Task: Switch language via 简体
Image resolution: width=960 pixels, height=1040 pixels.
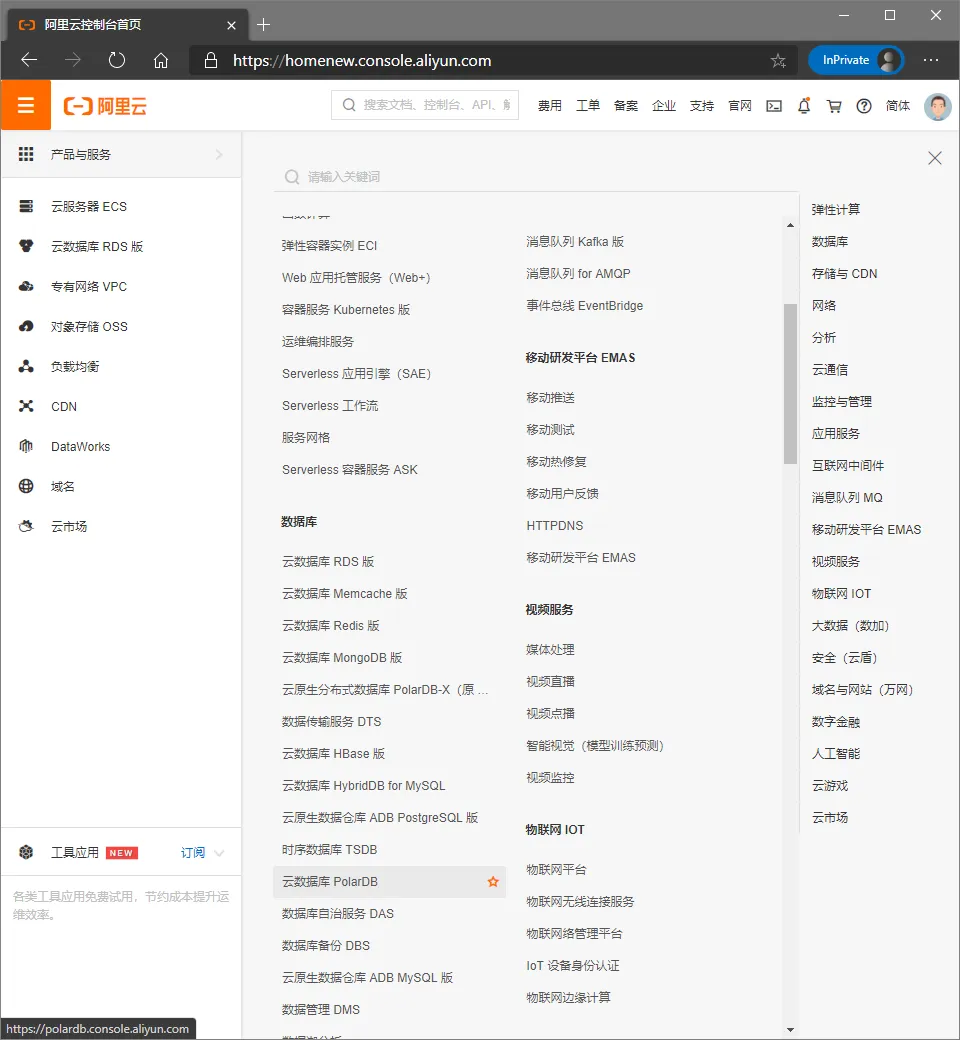Action: (x=898, y=106)
